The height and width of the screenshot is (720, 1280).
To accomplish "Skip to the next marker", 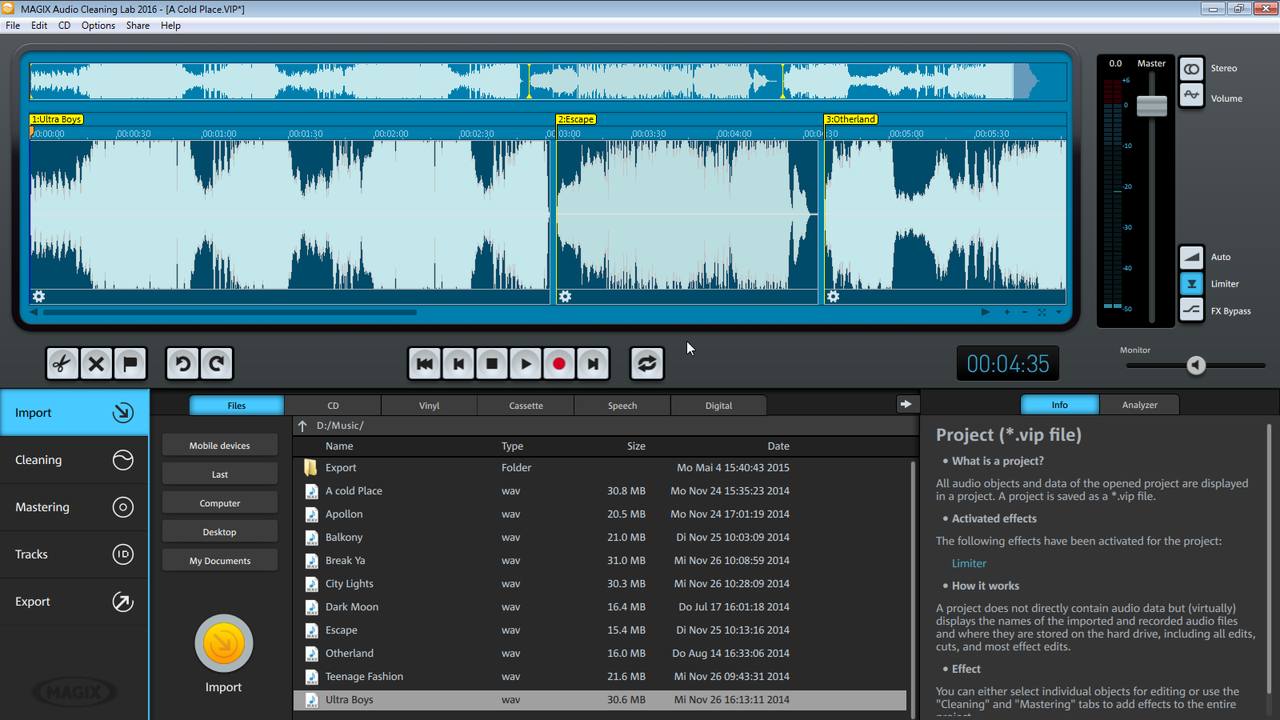I will click(593, 364).
